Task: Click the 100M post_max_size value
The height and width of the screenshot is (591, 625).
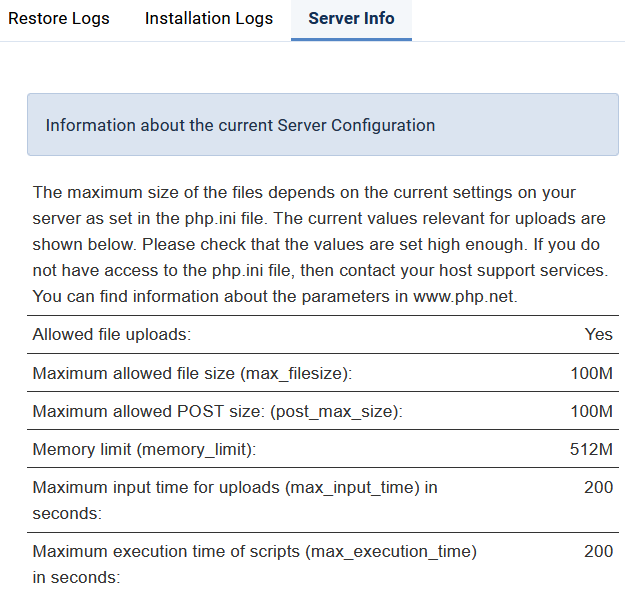Action: 592,411
